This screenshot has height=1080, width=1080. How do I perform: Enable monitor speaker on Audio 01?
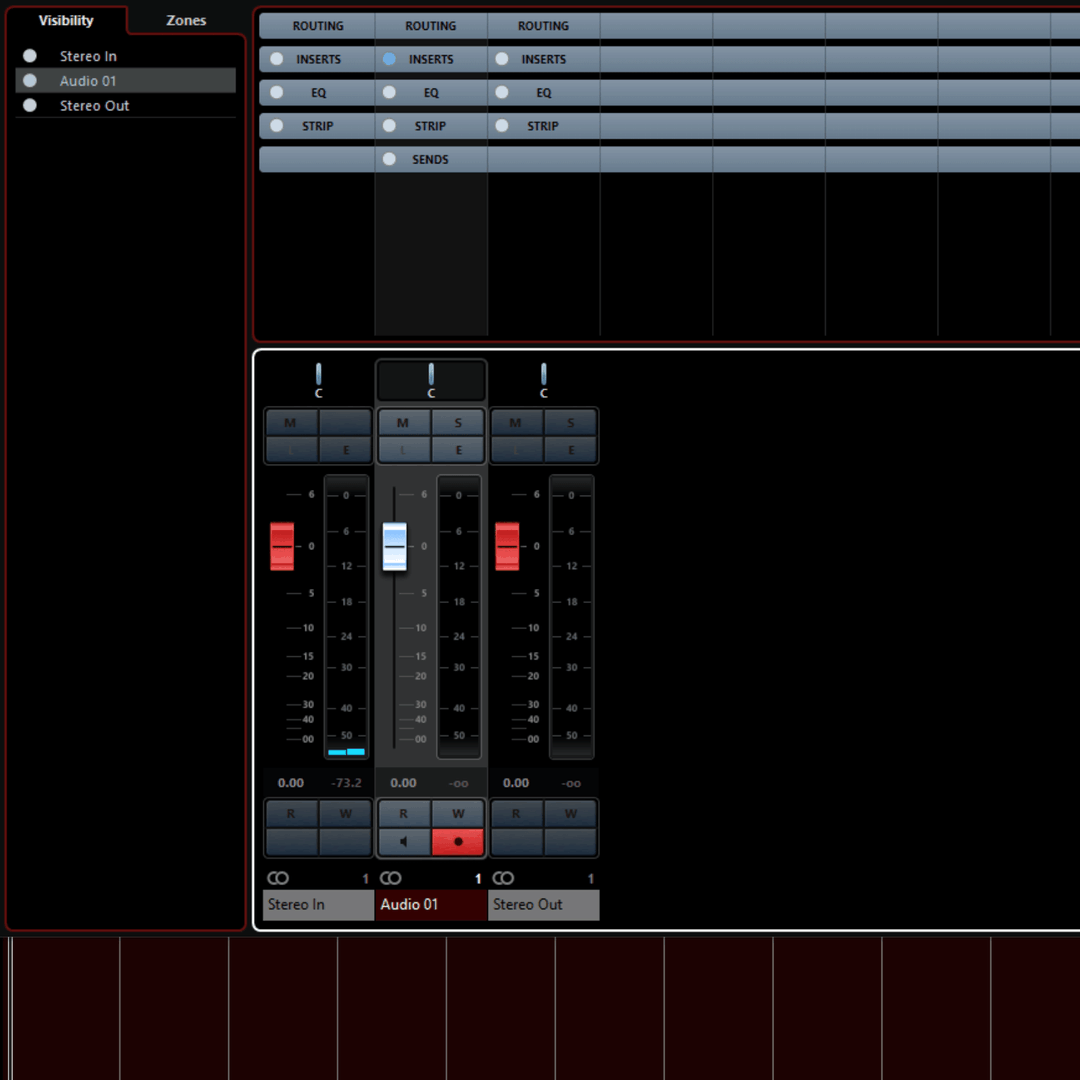tap(404, 841)
